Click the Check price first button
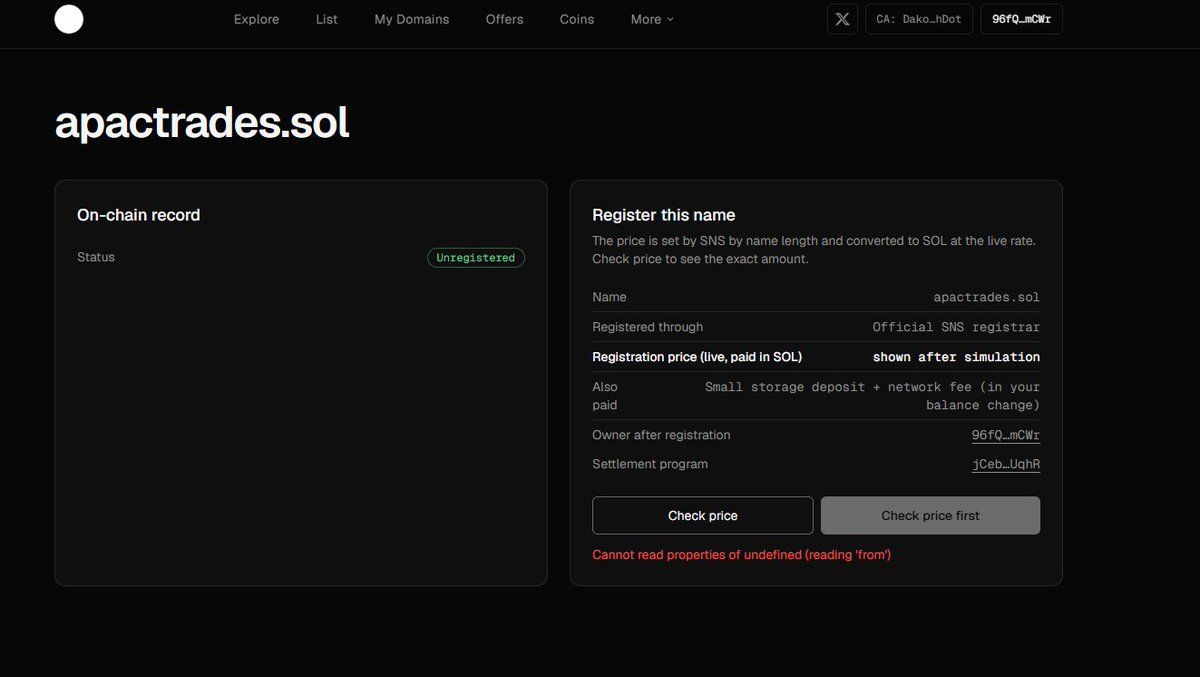The width and height of the screenshot is (1200, 677). [x=930, y=516]
